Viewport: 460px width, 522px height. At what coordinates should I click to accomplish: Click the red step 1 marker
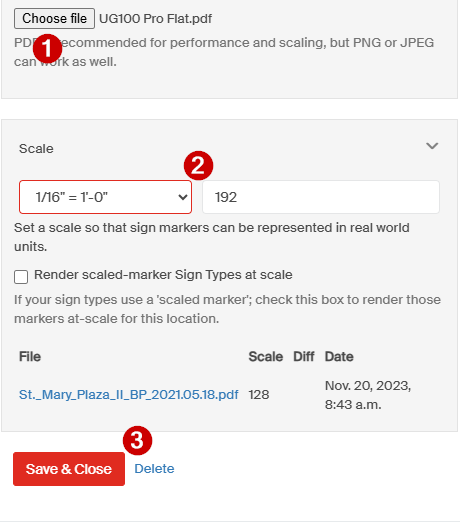coord(47,48)
